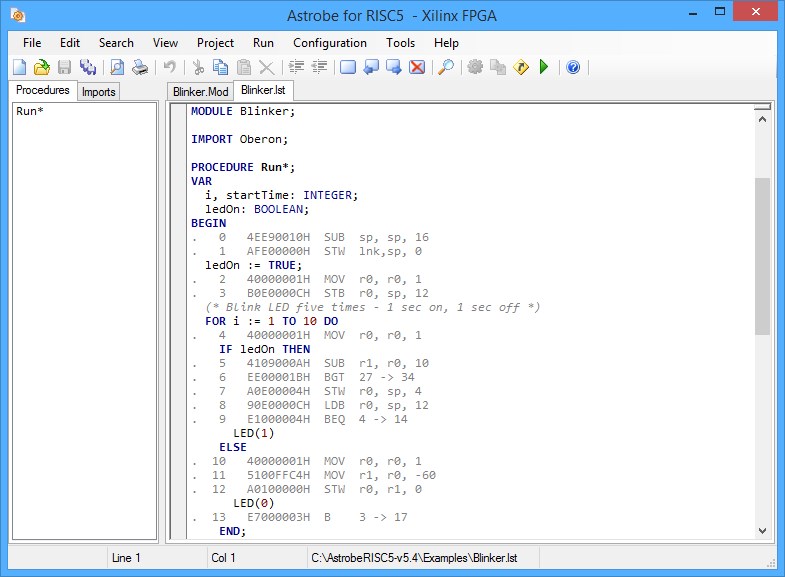The image size is (785, 577).
Task: Click the Save All icon
Action: pyautogui.click(x=88, y=67)
